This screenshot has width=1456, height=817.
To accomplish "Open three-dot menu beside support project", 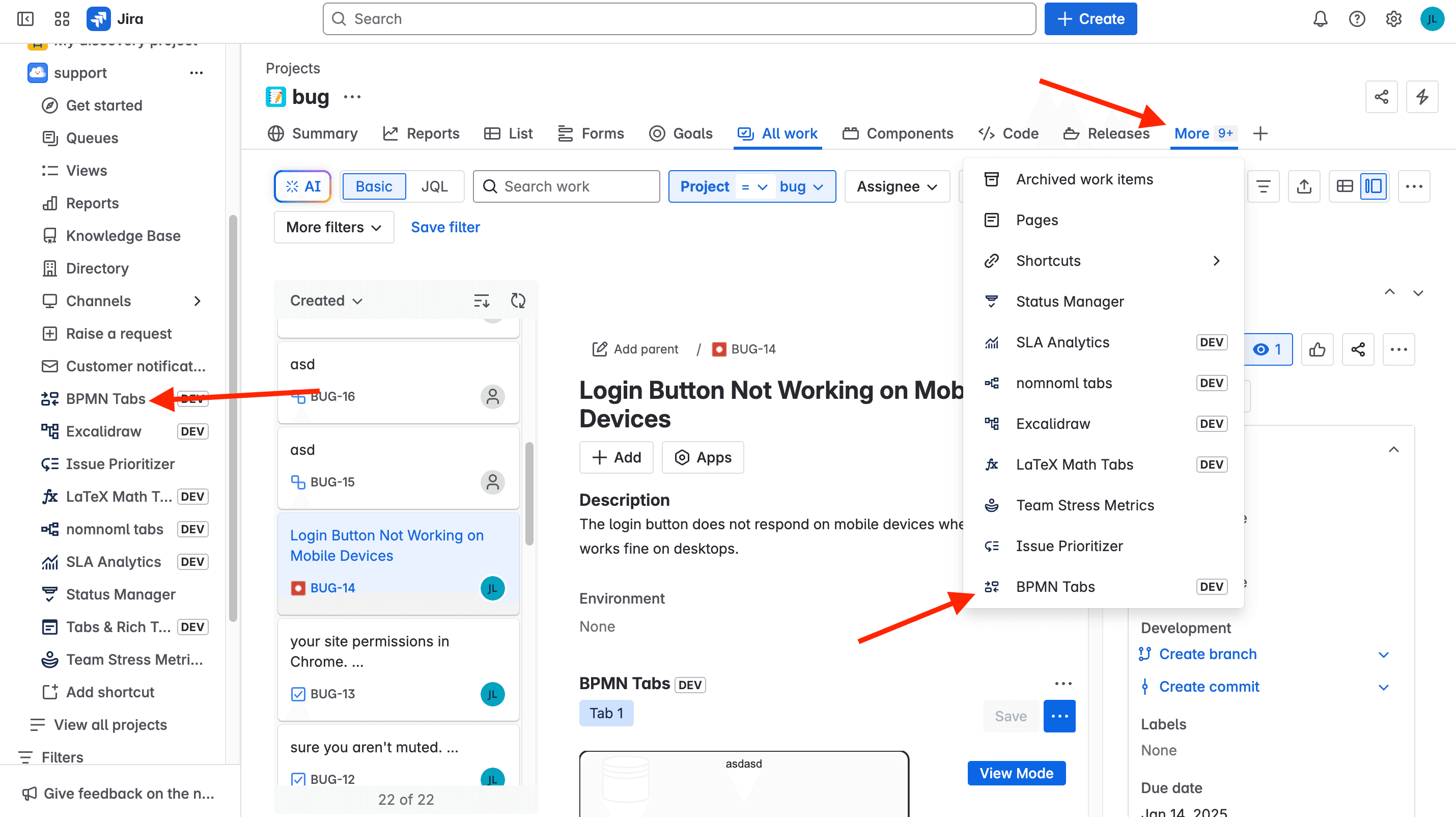I will [196, 73].
